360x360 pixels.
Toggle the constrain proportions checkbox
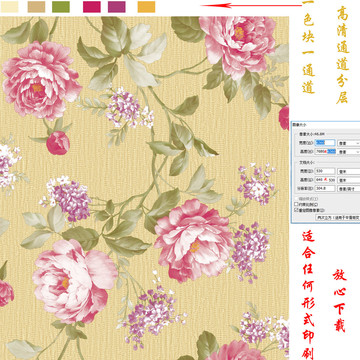point(296,204)
